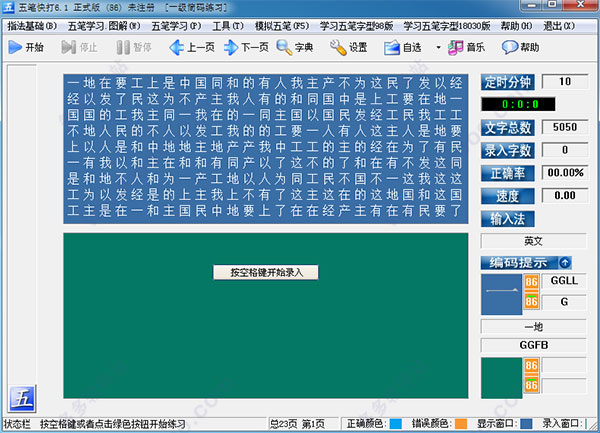Click the timer minutes field showing 10
The width and height of the screenshot is (600, 433).
click(565, 81)
